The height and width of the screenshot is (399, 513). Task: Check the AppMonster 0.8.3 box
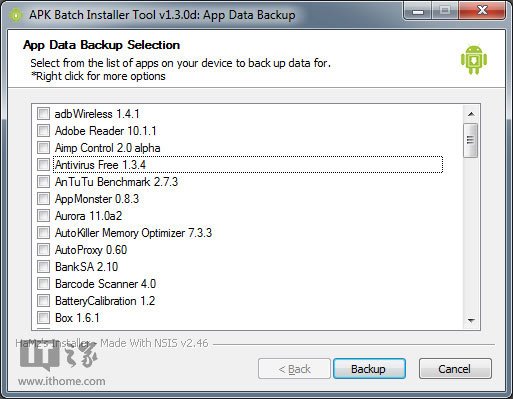coord(43,199)
